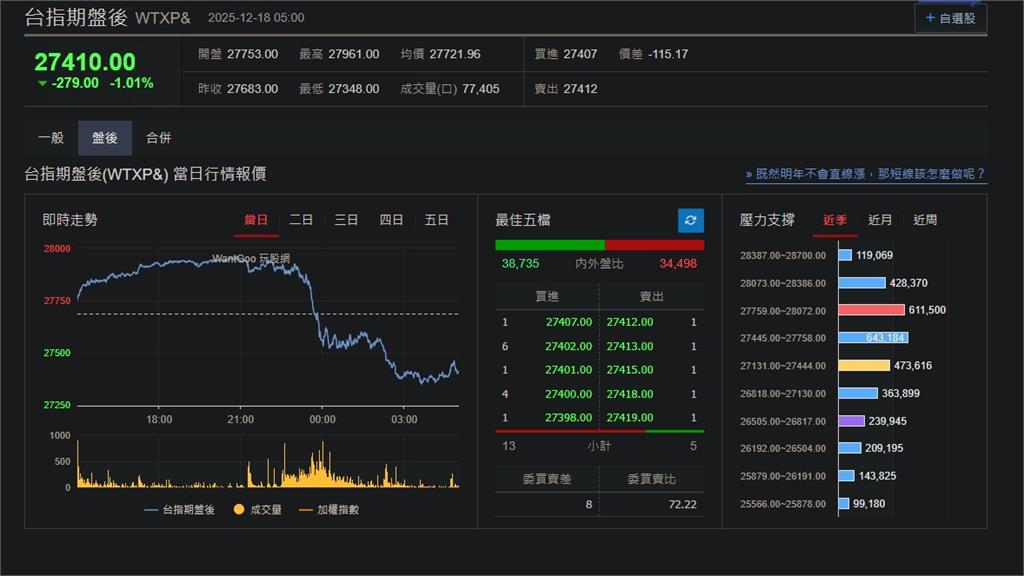Select 近周 in 壓力支撐 panel
The image size is (1024, 576).
[x=925, y=220]
